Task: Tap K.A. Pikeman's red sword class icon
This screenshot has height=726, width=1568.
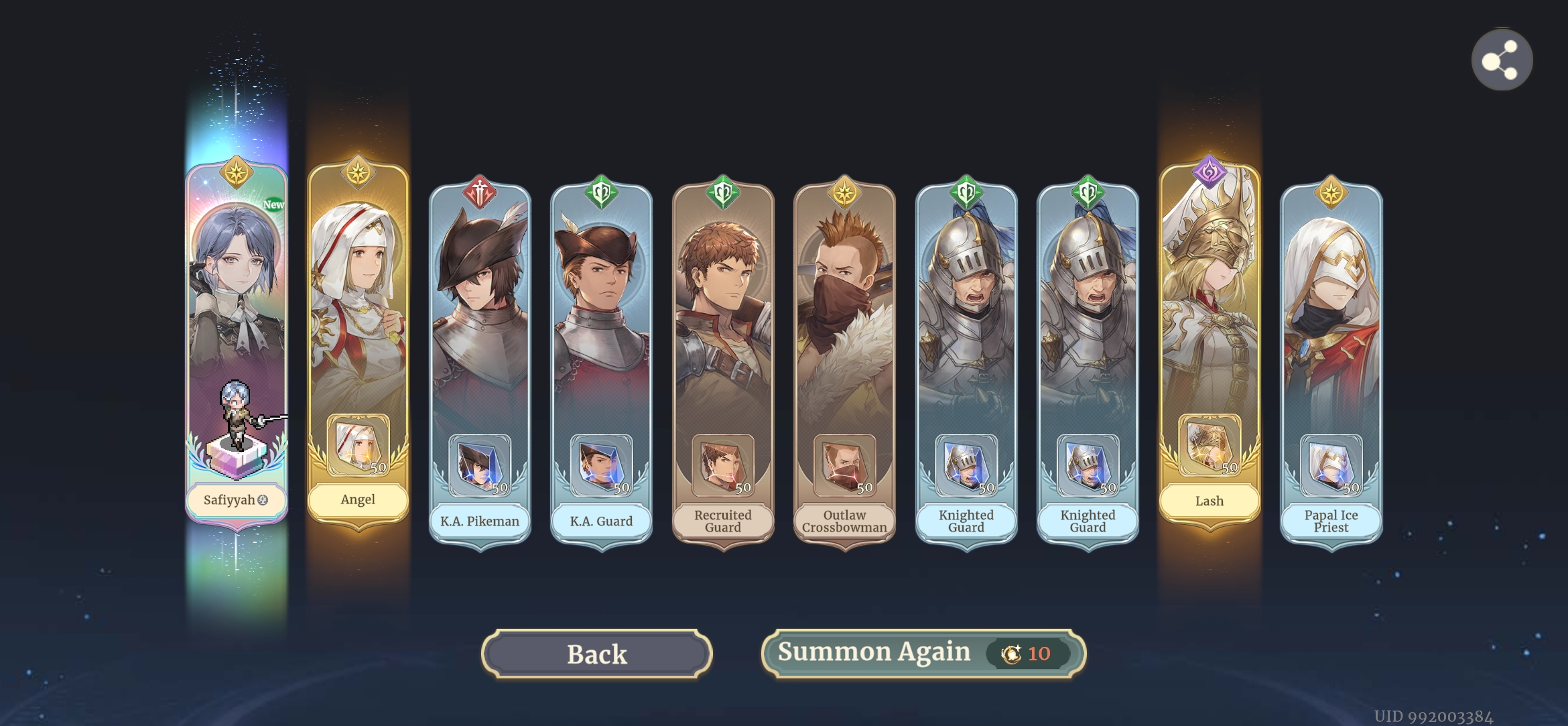Action: tap(480, 192)
